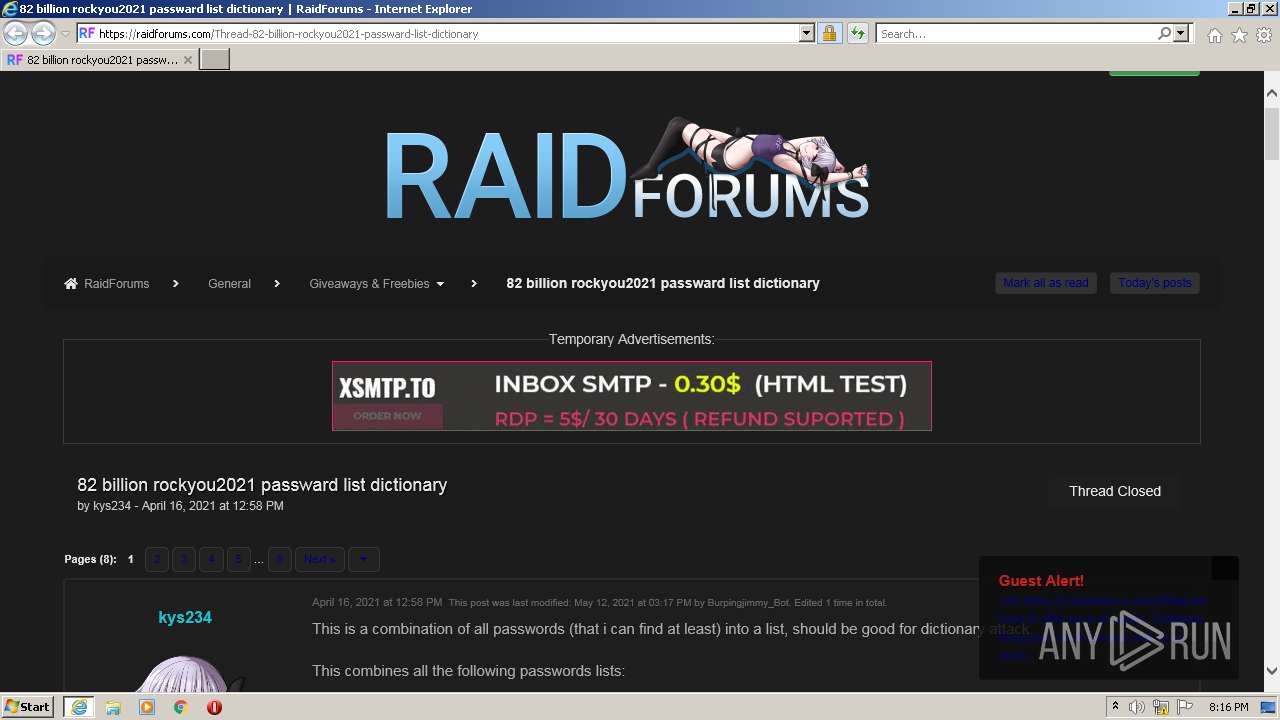Image resolution: width=1280 pixels, height=720 pixels.
Task: Open the red Opera taskbar icon
Action: [214, 707]
